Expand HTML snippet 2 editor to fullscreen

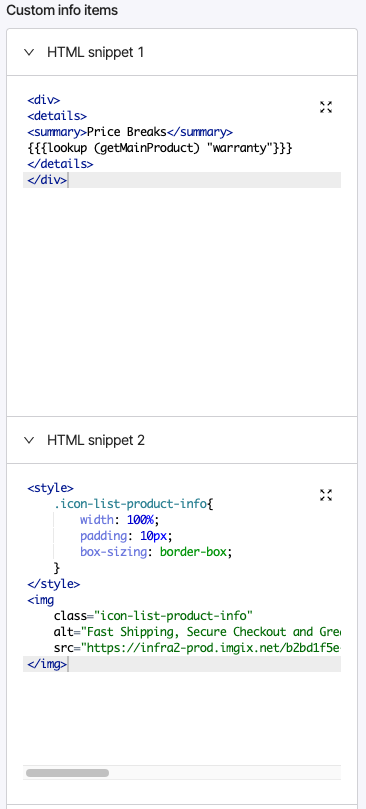326,495
